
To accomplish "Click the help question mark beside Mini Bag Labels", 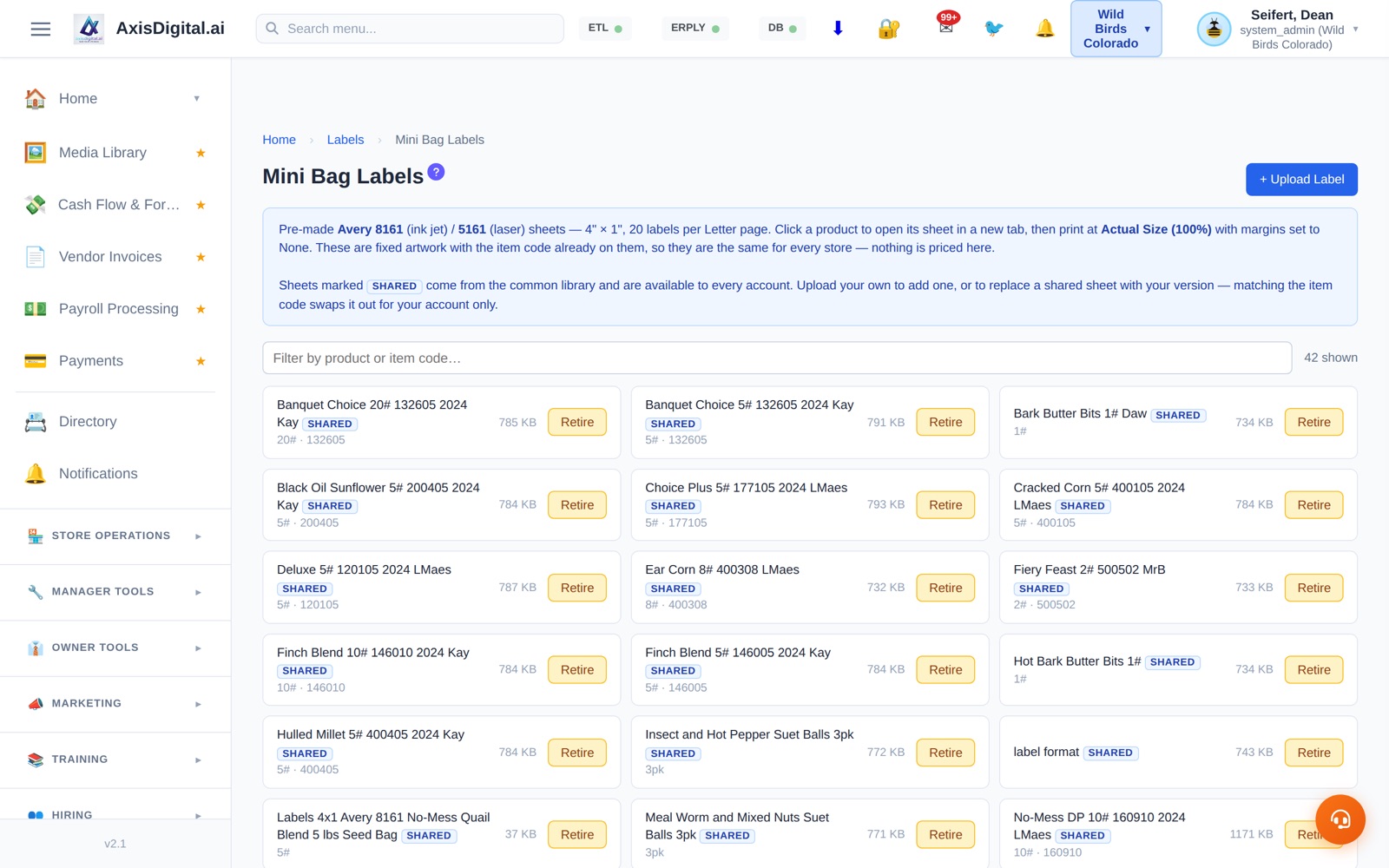I will (x=436, y=172).
